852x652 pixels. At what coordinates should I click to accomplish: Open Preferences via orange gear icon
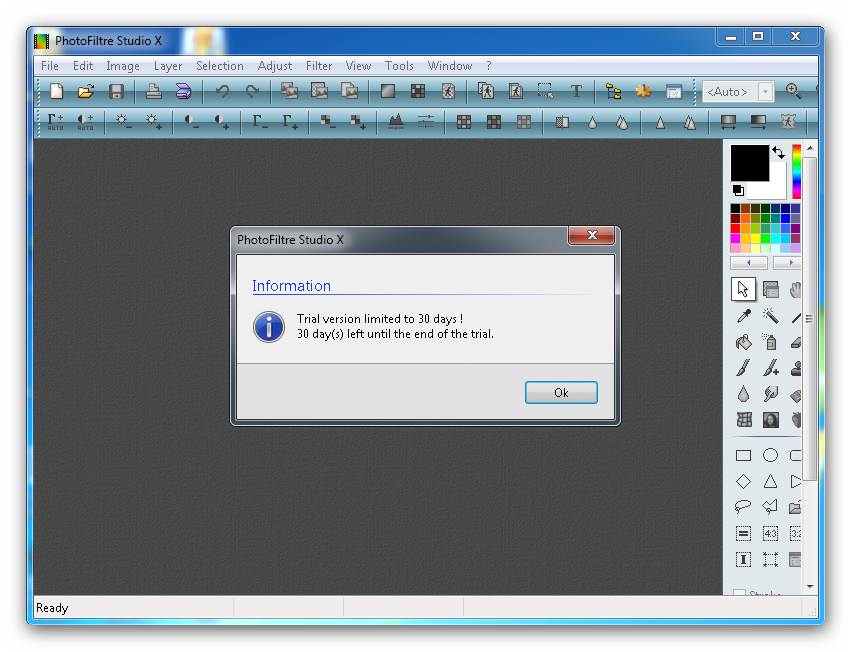[643, 91]
